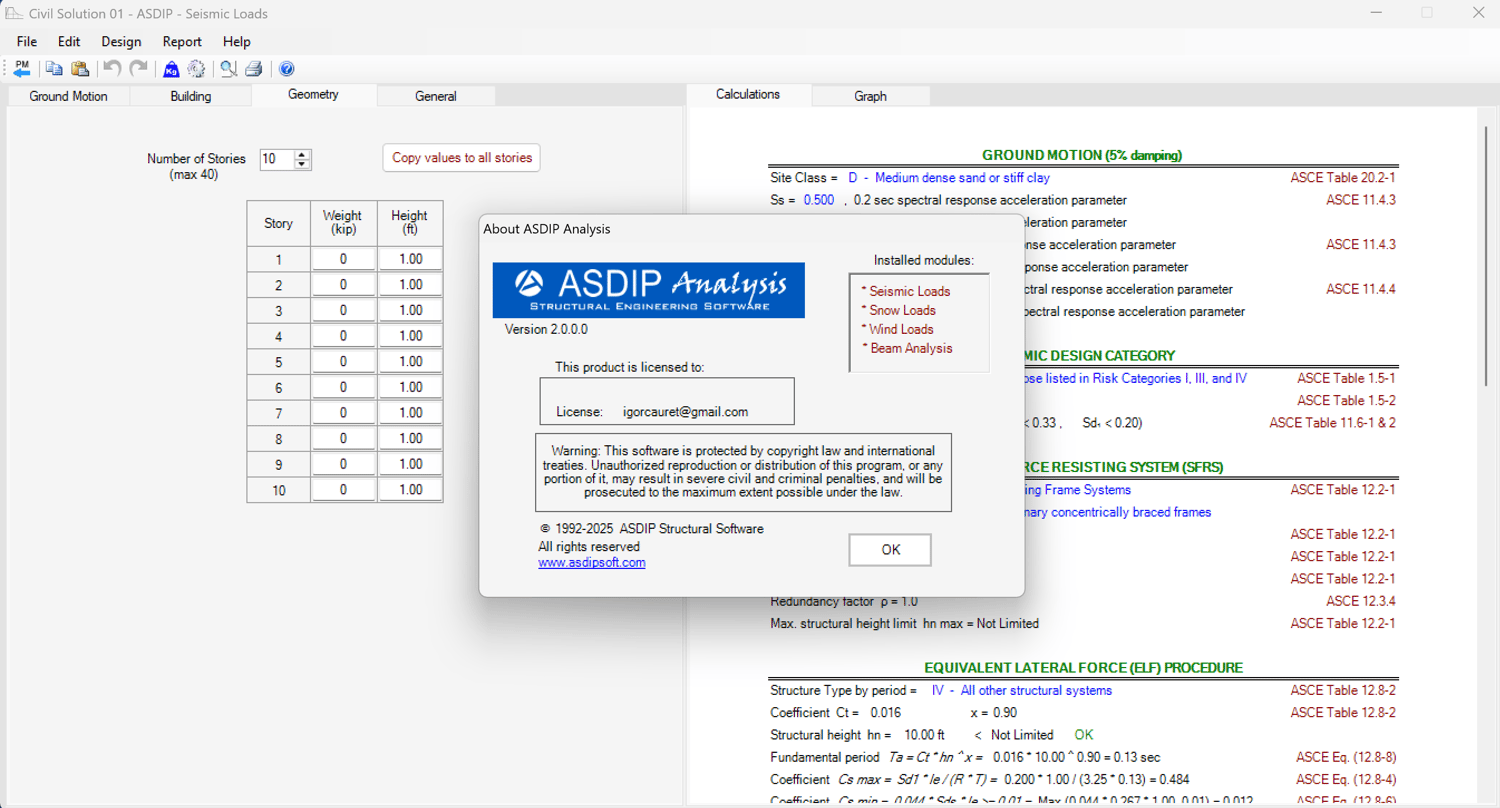Click the PM back arrow toolbar icon
Viewport: 1500px width, 808px height.
point(22,69)
